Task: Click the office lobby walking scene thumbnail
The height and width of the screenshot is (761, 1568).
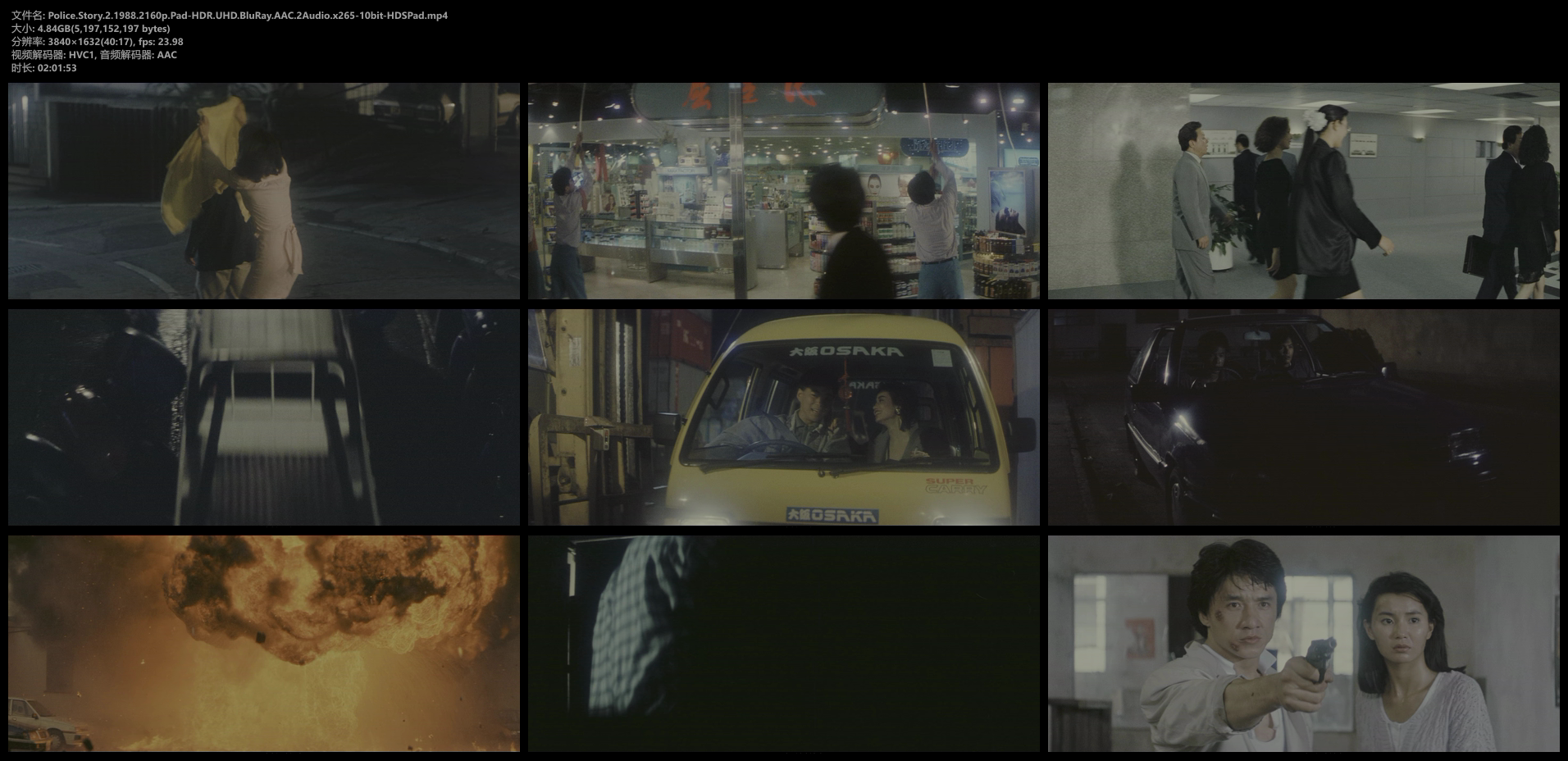Action: pyautogui.click(x=1303, y=190)
